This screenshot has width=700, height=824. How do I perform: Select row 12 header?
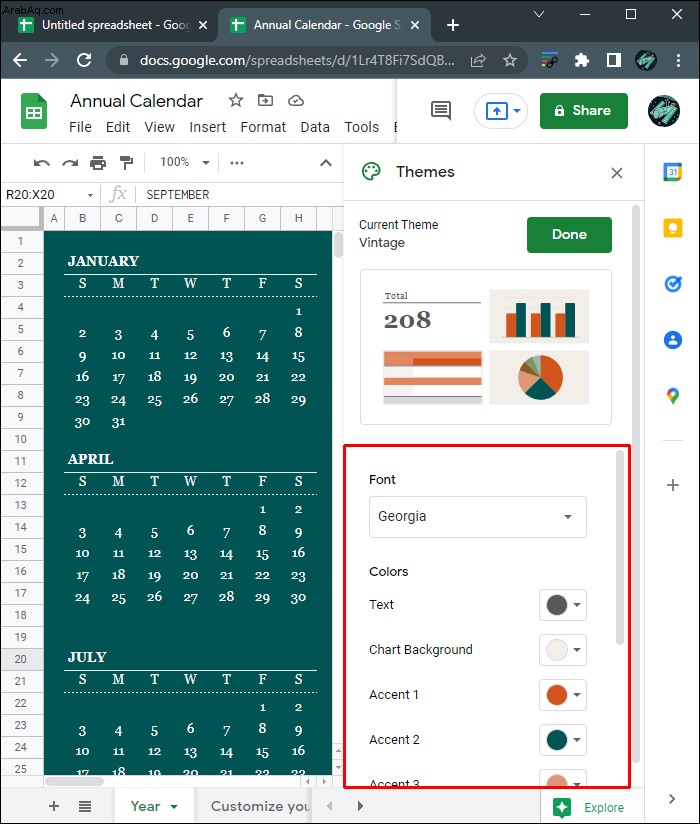[21, 483]
